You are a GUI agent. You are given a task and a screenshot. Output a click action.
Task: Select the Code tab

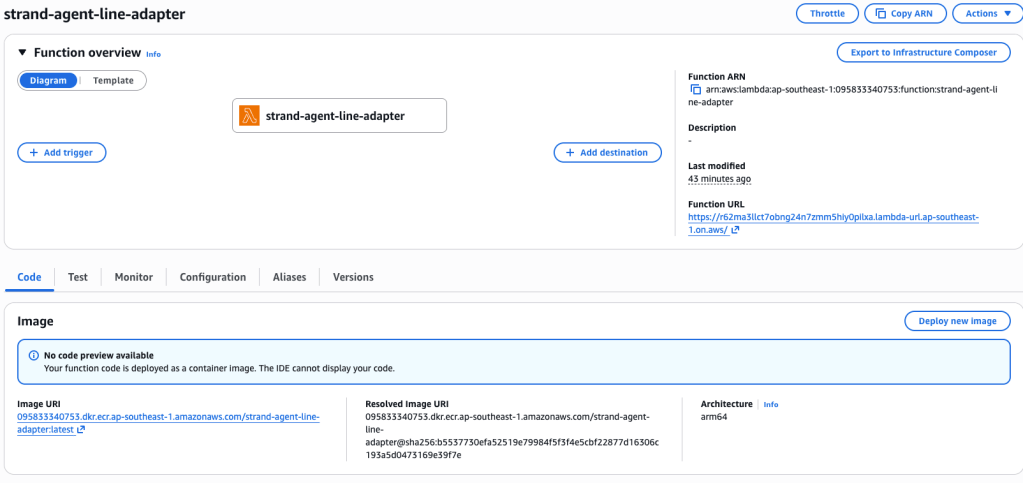[x=29, y=277]
